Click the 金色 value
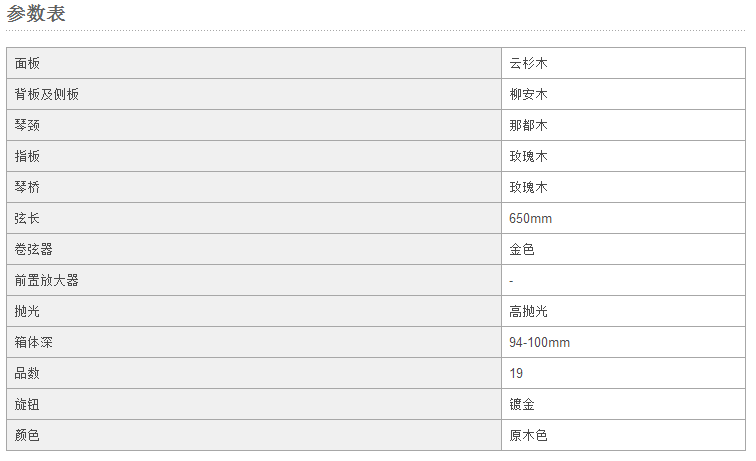The image size is (756, 461). click(x=522, y=249)
